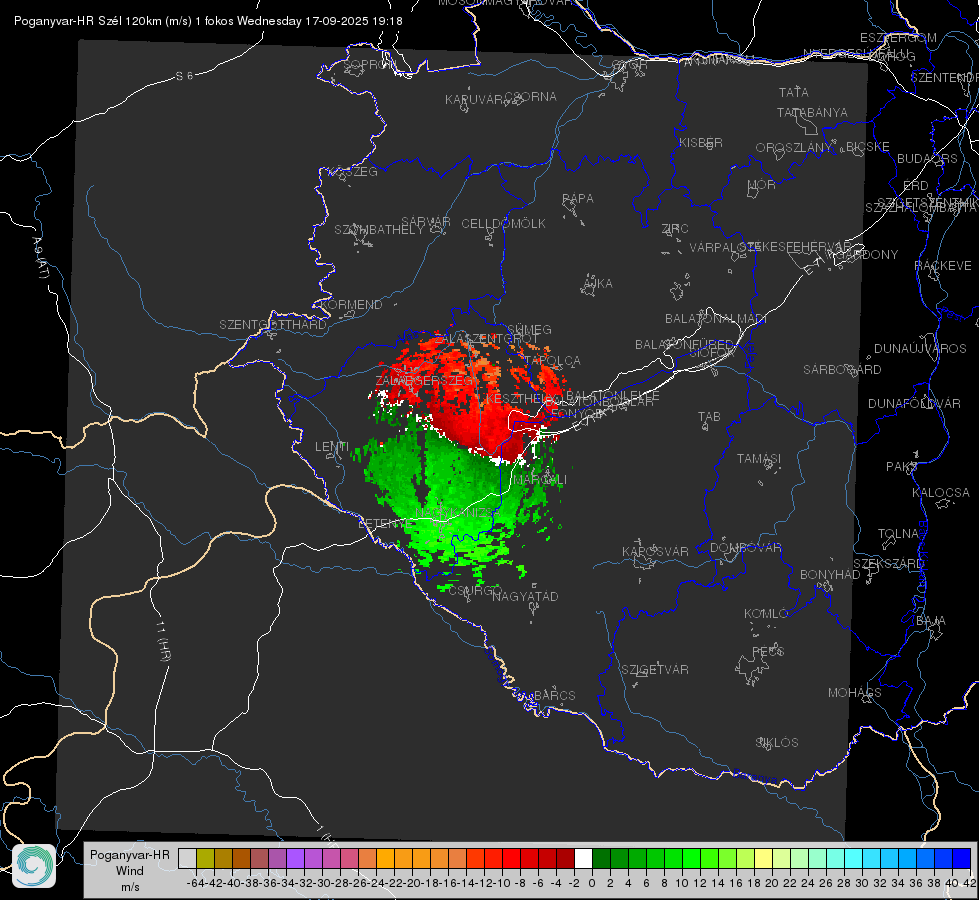This screenshot has width=979, height=900.
Task: Click the BICSKE city label
Action: (x=867, y=147)
